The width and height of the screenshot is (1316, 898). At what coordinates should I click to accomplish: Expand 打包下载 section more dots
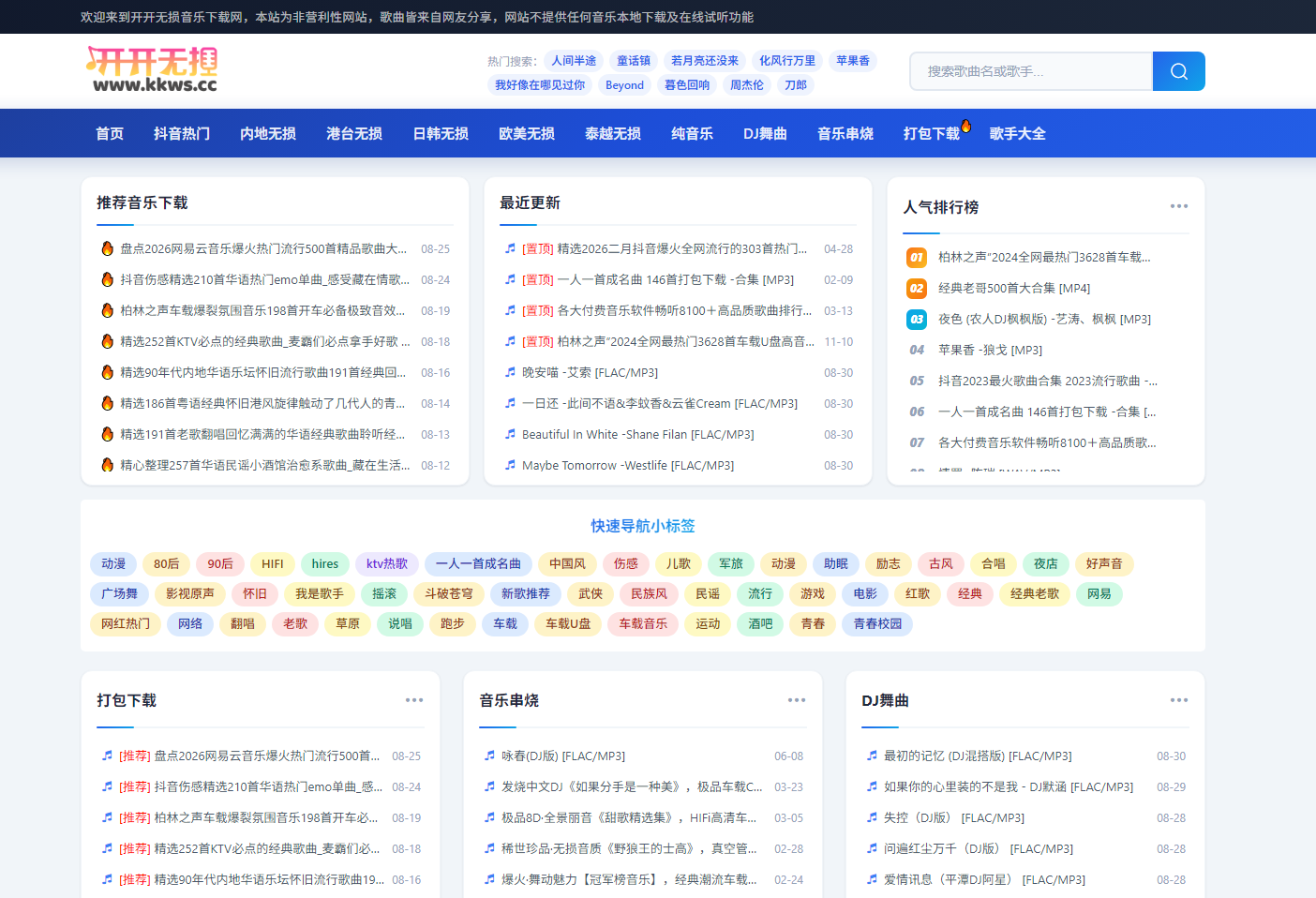click(x=413, y=700)
